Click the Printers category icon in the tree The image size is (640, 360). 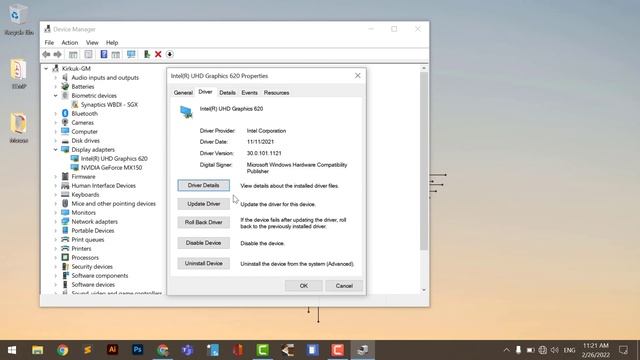[65, 249]
